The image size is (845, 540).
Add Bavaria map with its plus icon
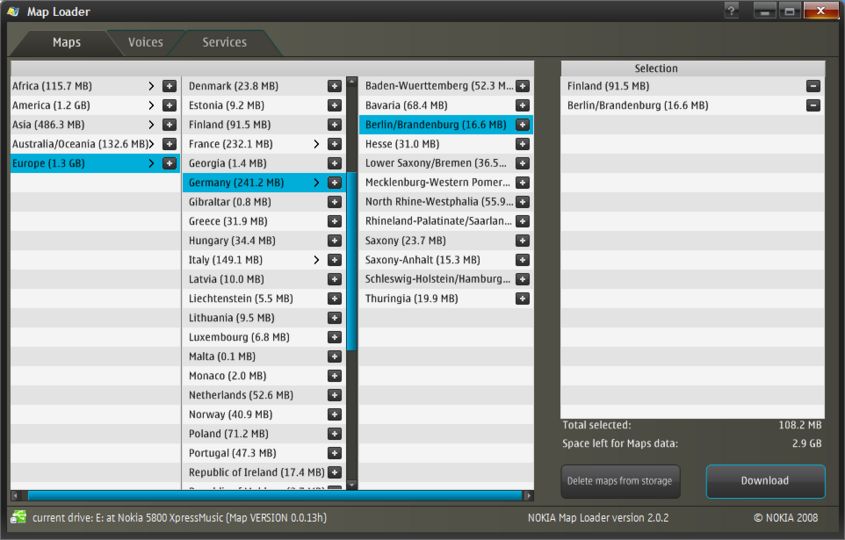coord(522,106)
